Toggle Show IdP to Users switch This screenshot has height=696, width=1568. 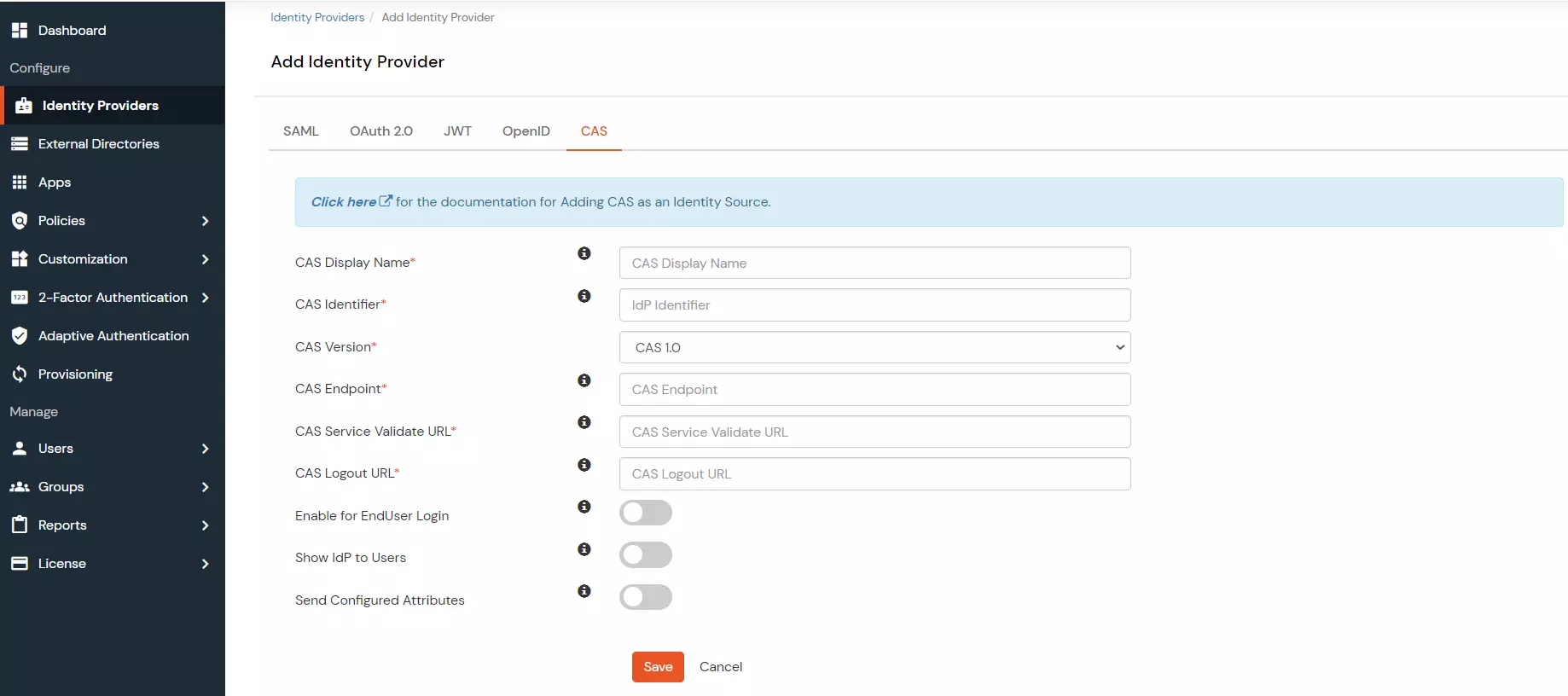point(646,555)
